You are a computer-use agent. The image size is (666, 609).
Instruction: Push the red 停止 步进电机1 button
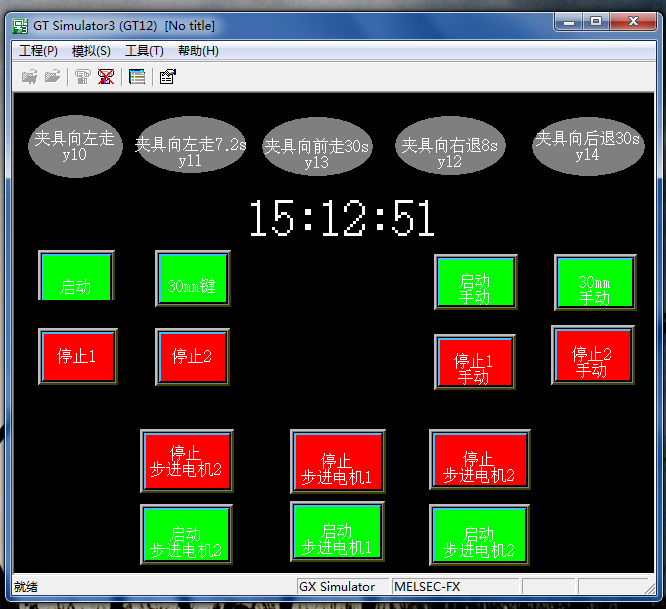click(x=338, y=461)
